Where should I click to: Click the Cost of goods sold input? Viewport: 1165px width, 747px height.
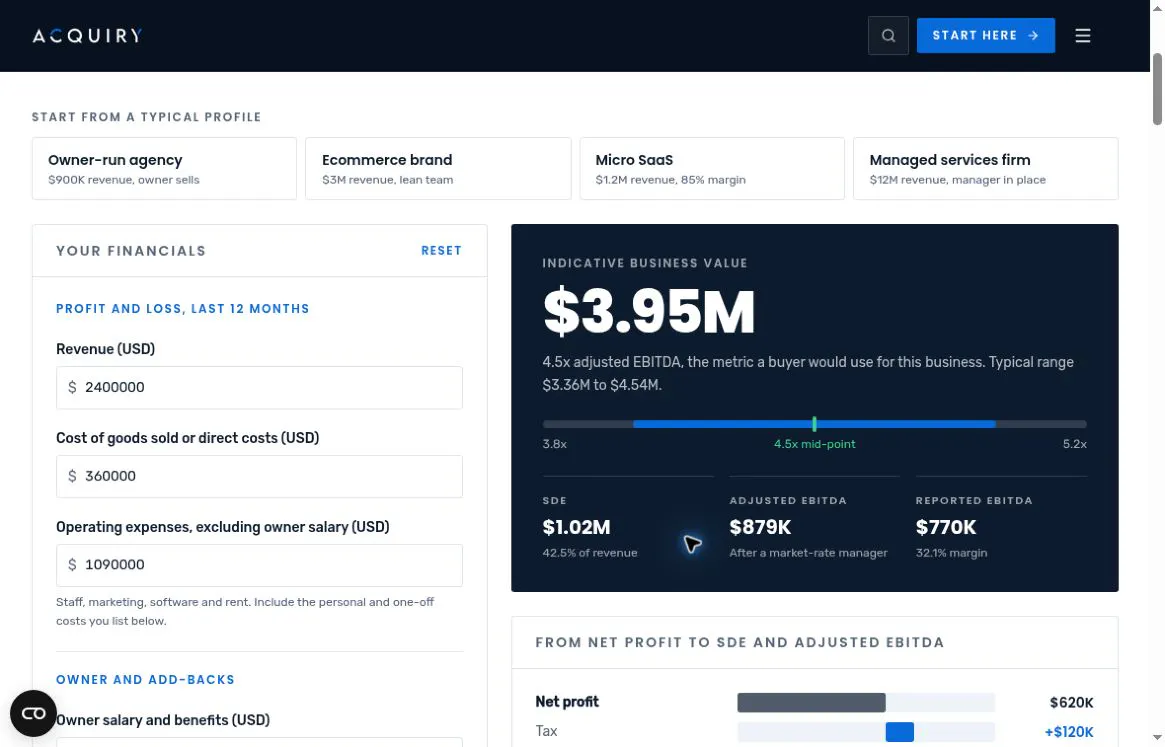[259, 476]
